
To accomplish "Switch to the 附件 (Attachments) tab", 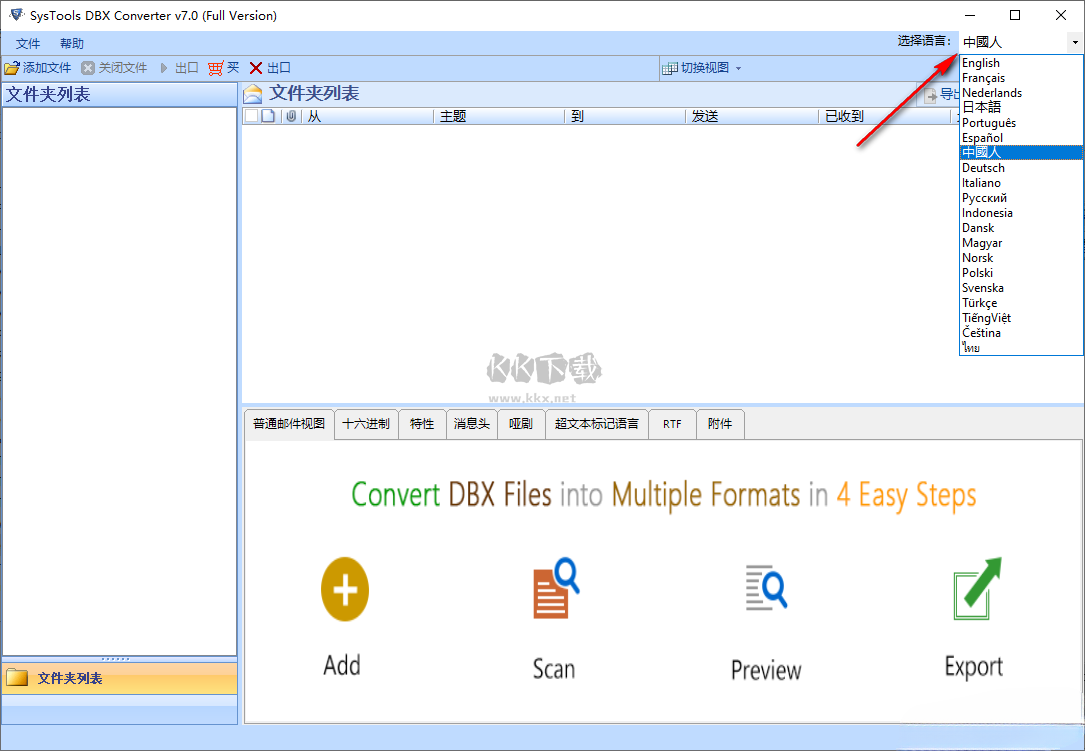I will tap(720, 424).
